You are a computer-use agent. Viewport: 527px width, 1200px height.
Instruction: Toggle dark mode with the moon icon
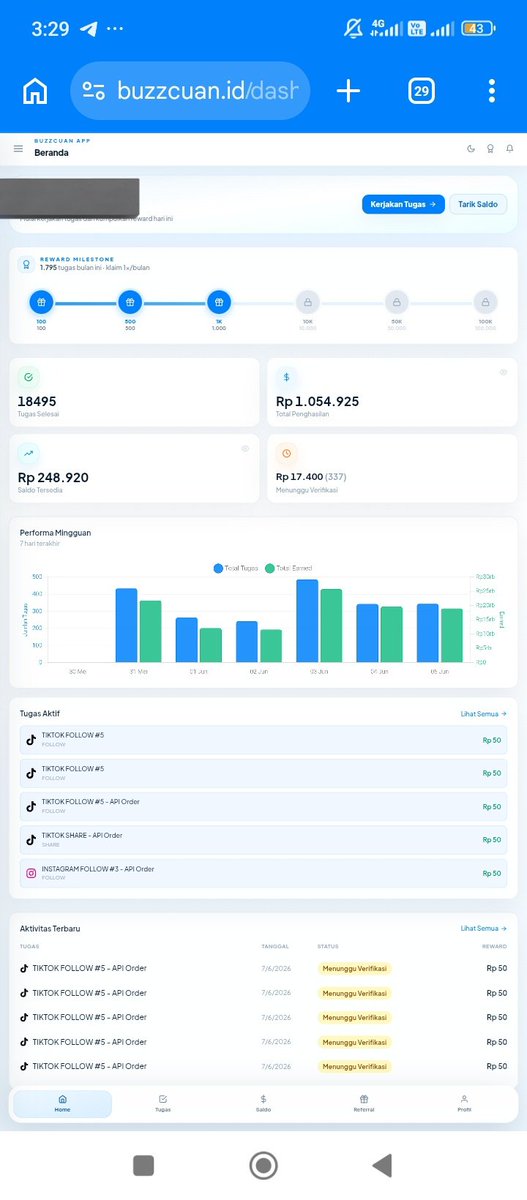[x=471, y=149]
